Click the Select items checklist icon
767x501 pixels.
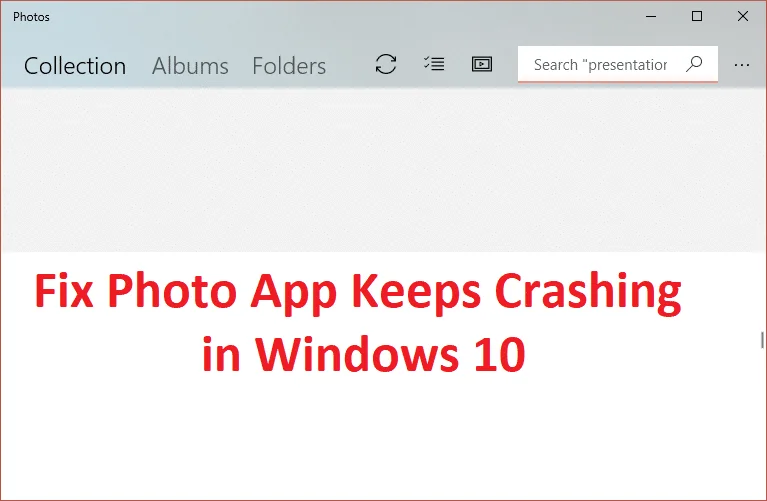click(434, 64)
